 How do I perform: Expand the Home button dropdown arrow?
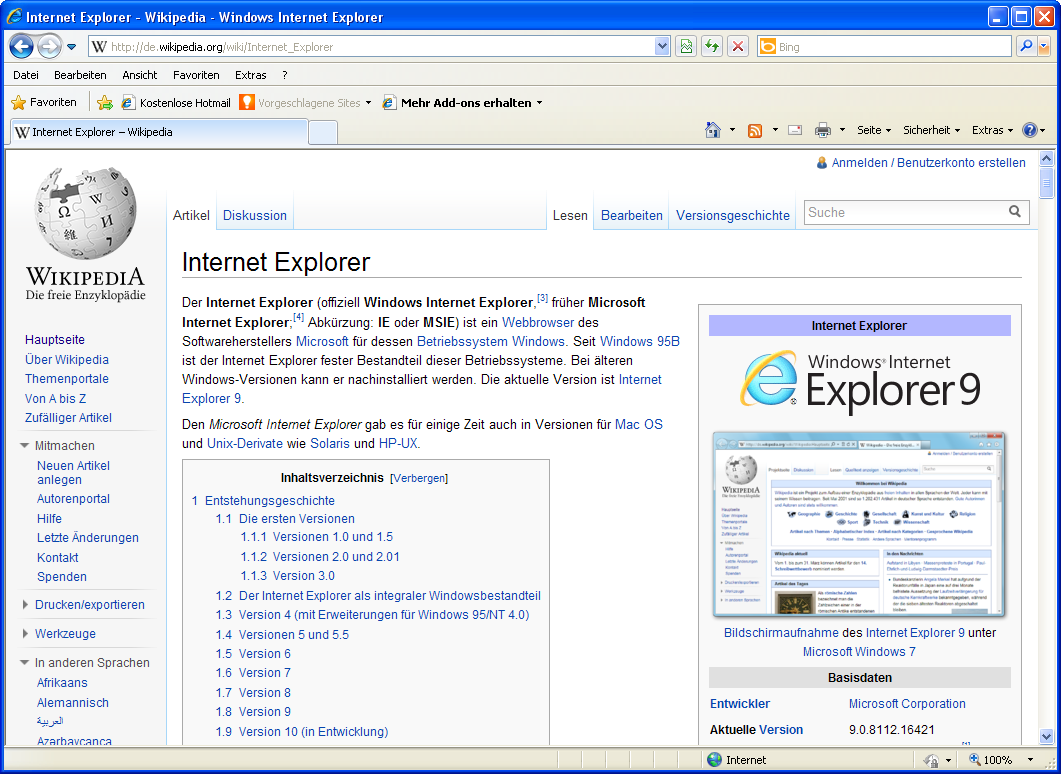point(732,130)
